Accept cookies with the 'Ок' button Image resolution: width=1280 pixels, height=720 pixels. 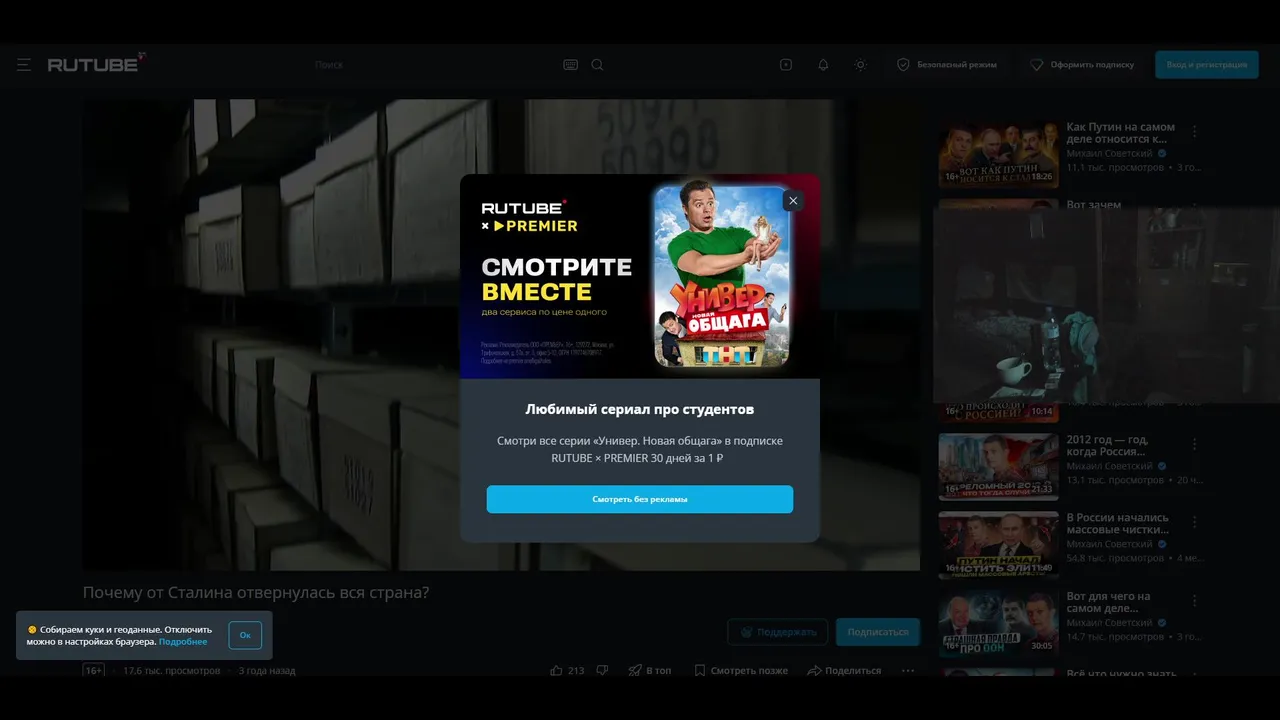click(245, 635)
